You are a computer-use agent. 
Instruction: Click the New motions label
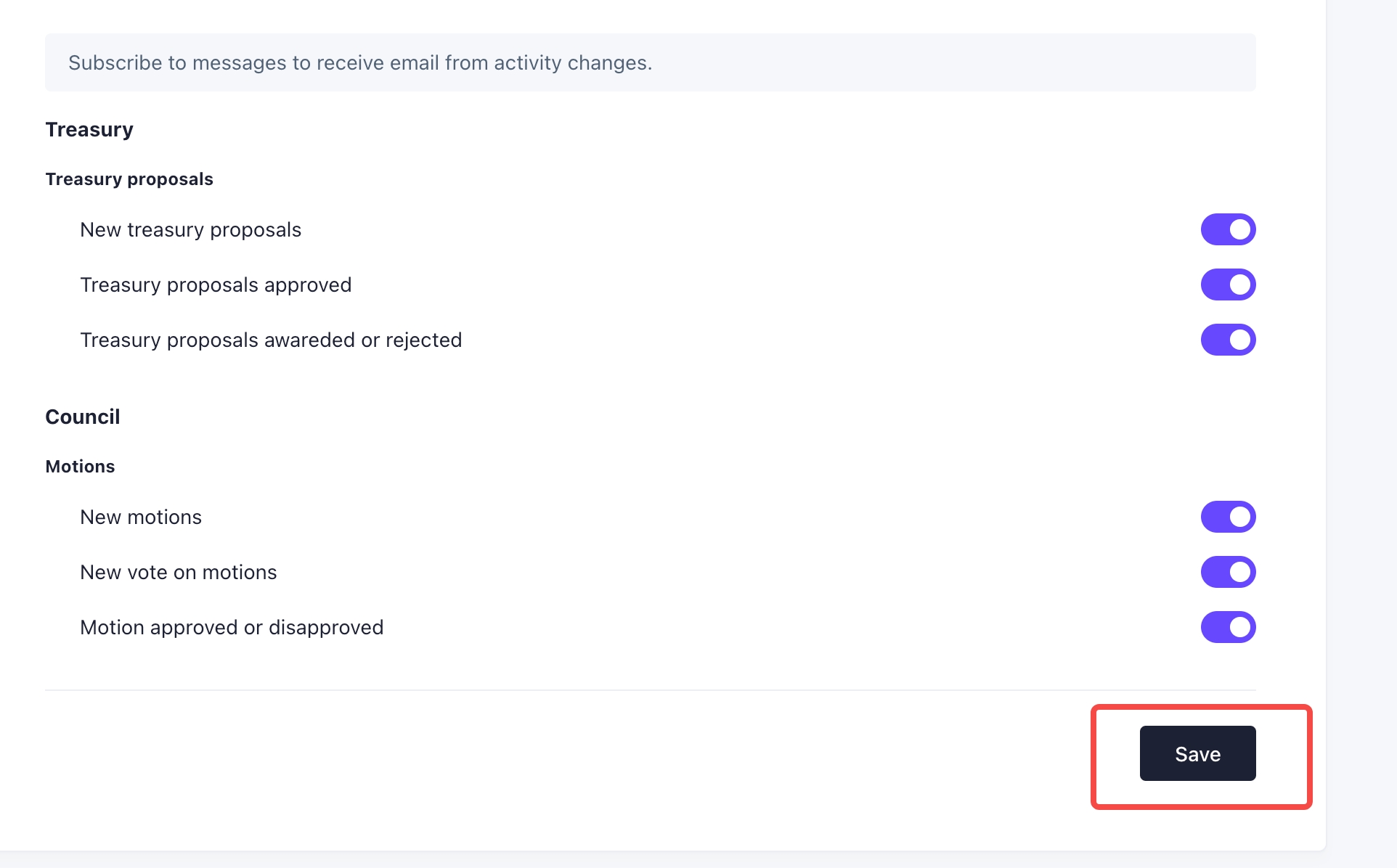[x=141, y=517]
